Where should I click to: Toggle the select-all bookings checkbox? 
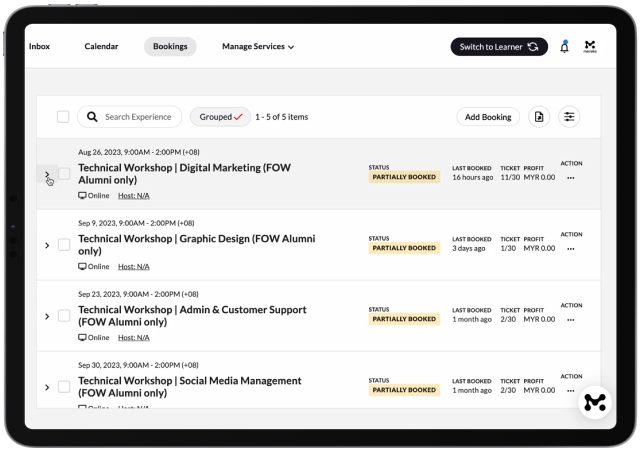tap(63, 117)
